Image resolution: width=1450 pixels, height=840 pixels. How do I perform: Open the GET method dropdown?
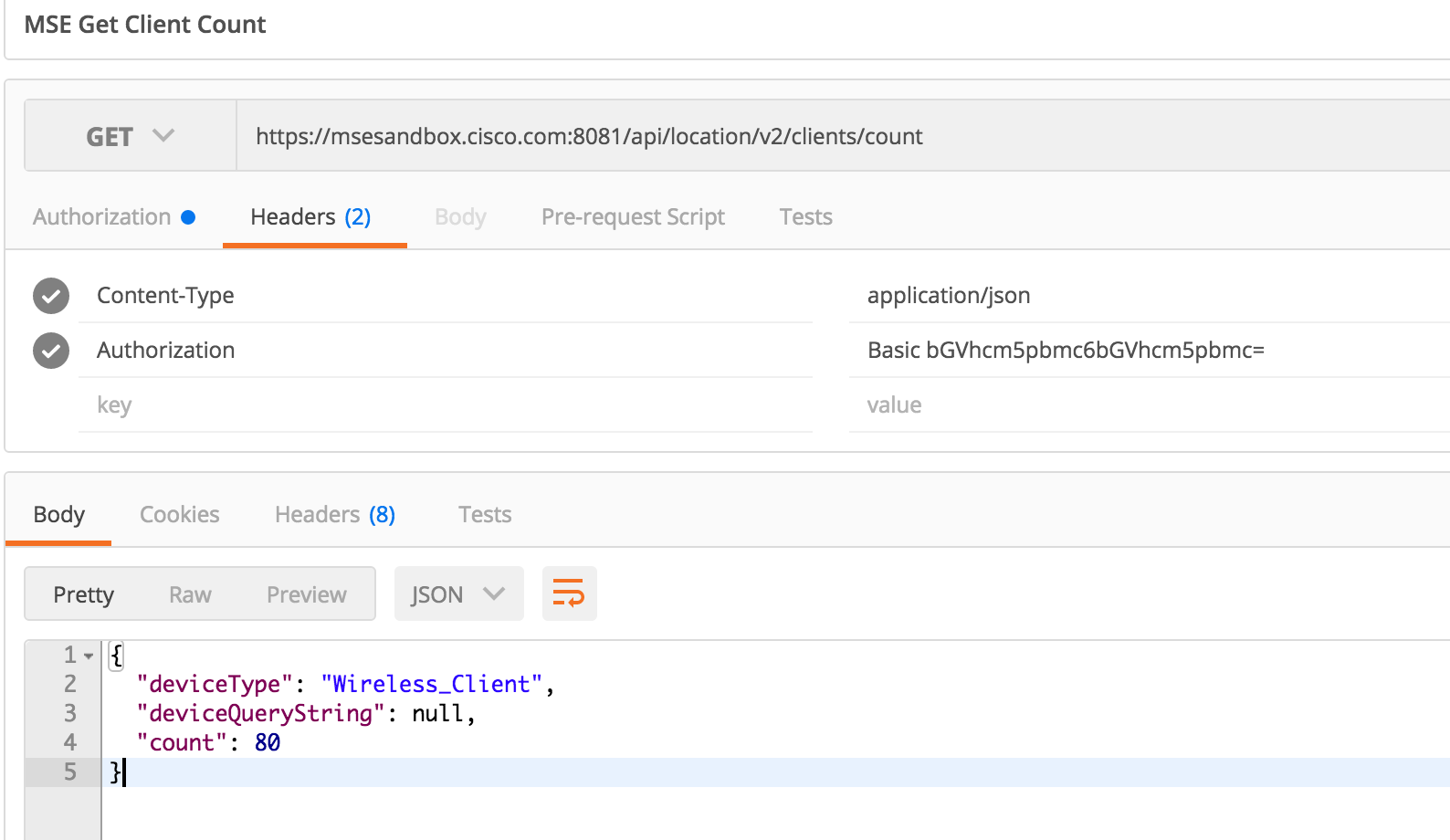coord(130,136)
